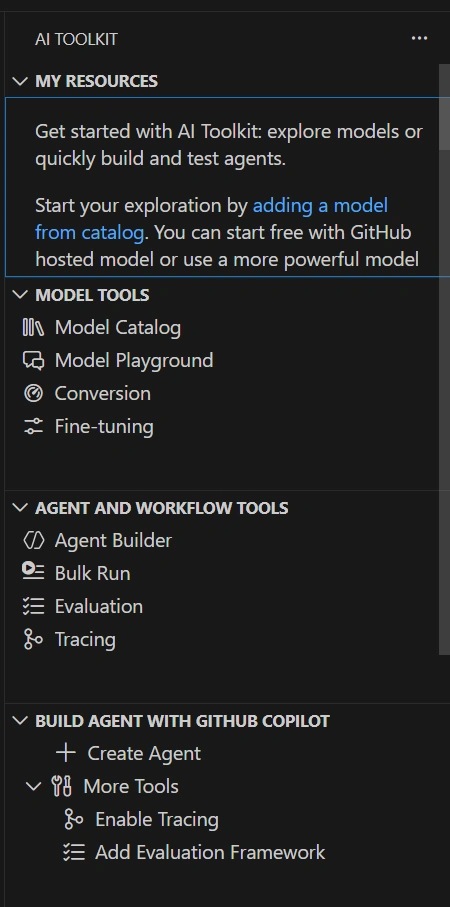Open the Fine-tuning sliders icon
Screen dimensions: 450x907
coord(33,426)
